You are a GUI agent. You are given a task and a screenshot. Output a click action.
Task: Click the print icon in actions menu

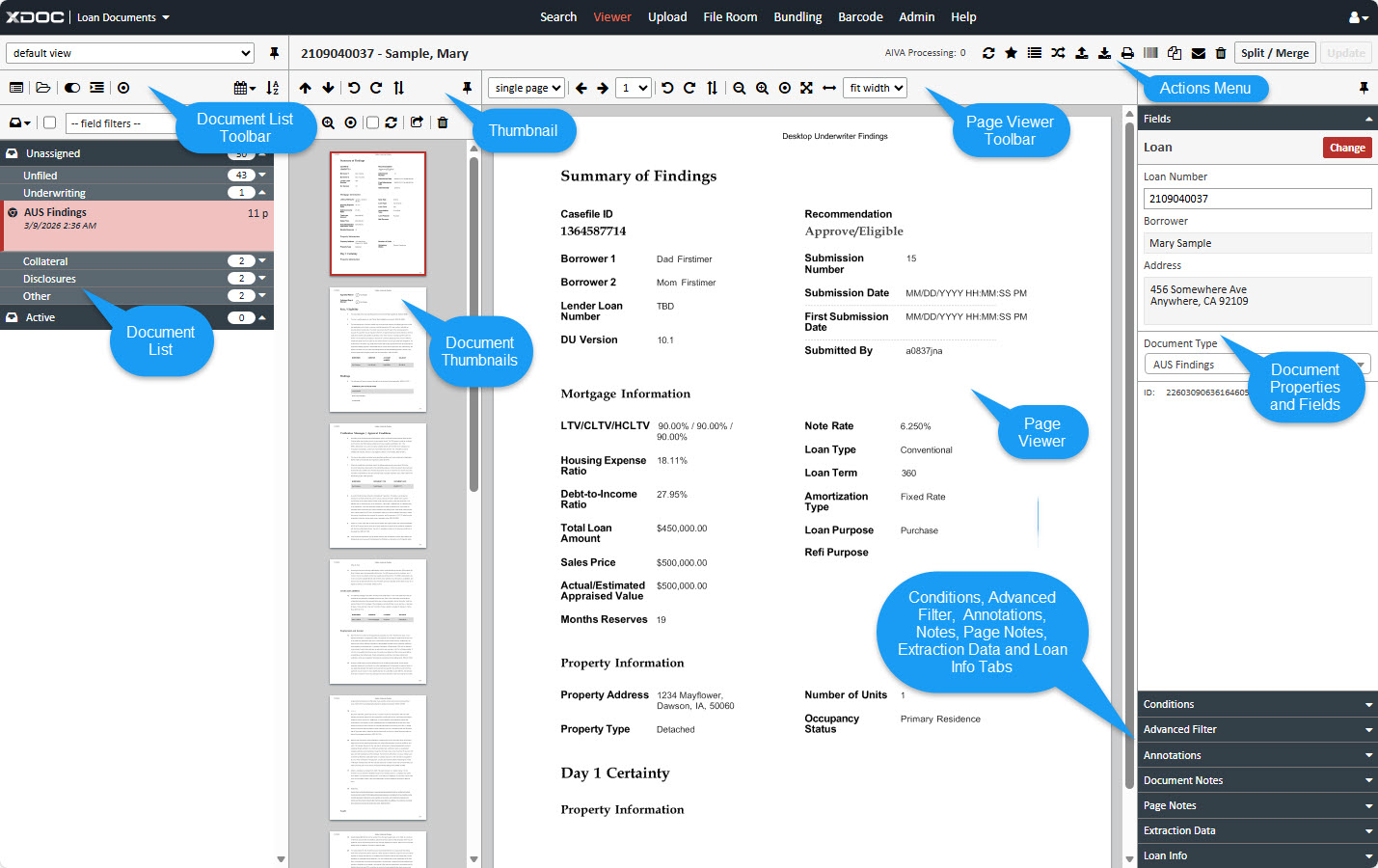click(x=1127, y=53)
